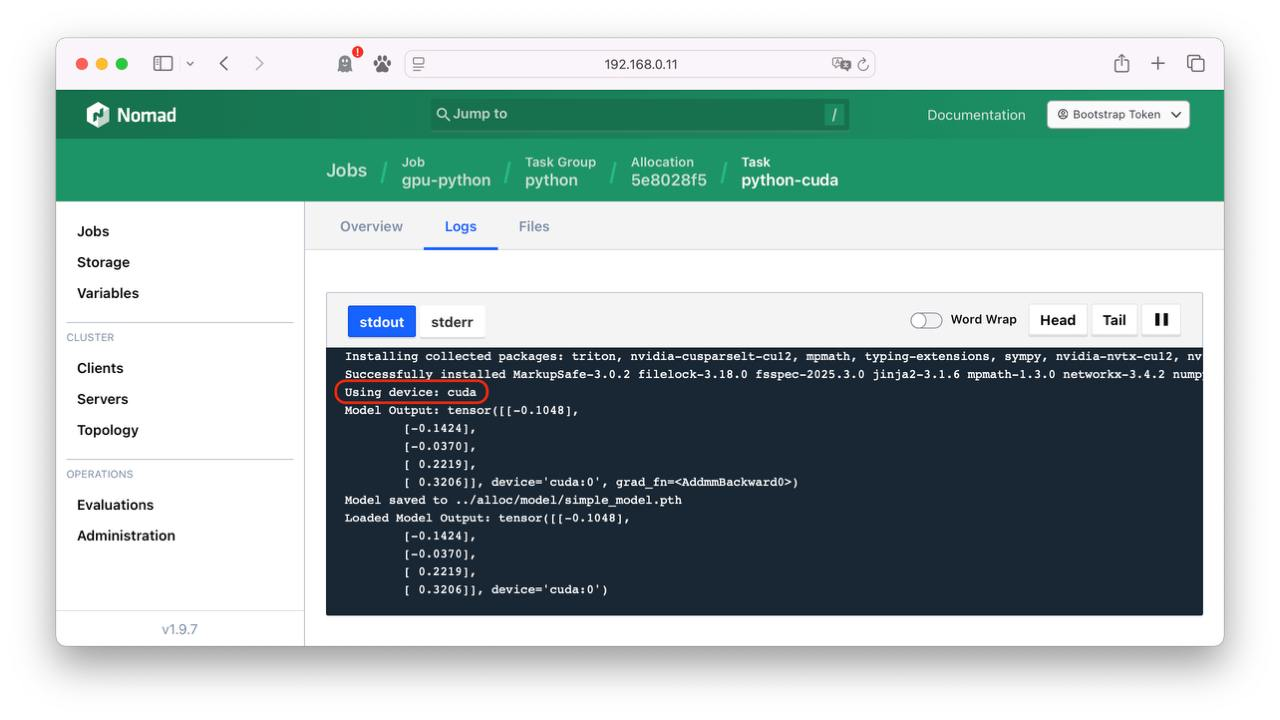Image resolution: width=1280 pixels, height=720 pixels.
Task: Open the paw extension icon
Action: [382, 64]
